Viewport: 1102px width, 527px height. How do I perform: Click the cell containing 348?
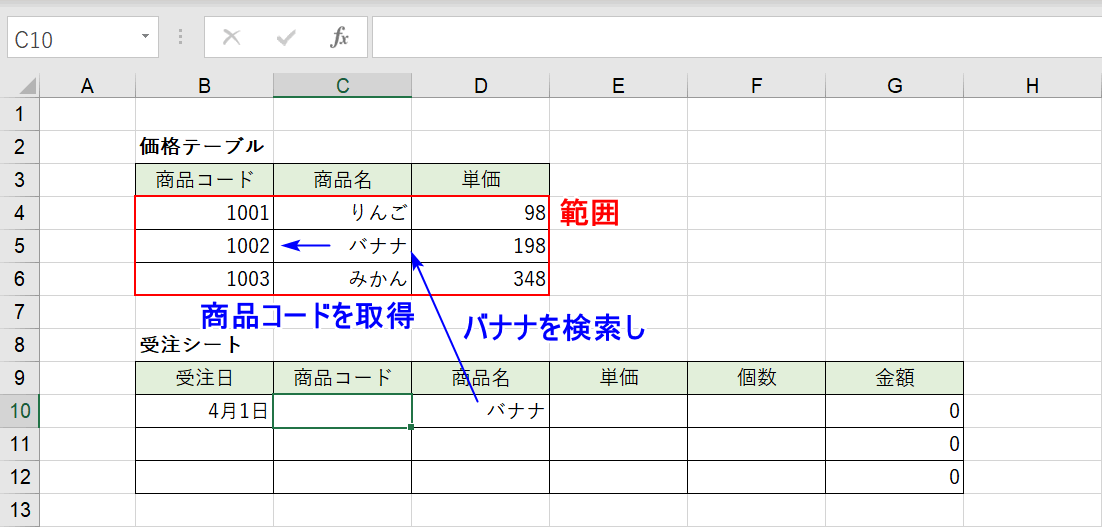coord(480,278)
